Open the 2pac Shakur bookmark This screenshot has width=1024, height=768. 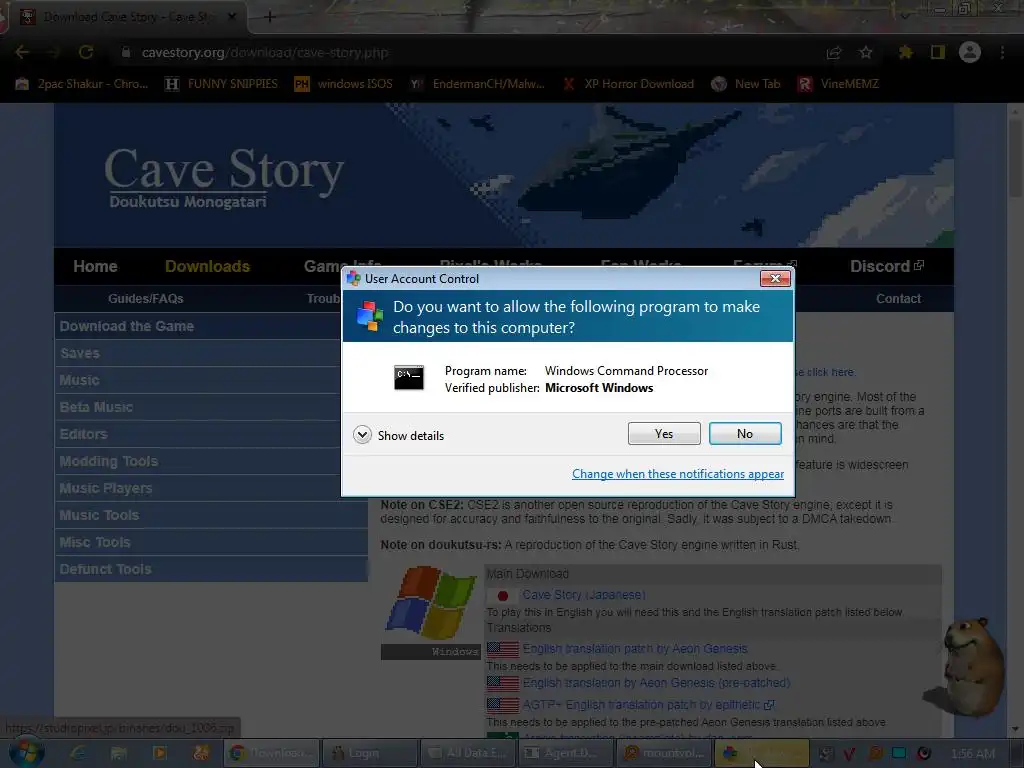pyautogui.click(x=82, y=84)
